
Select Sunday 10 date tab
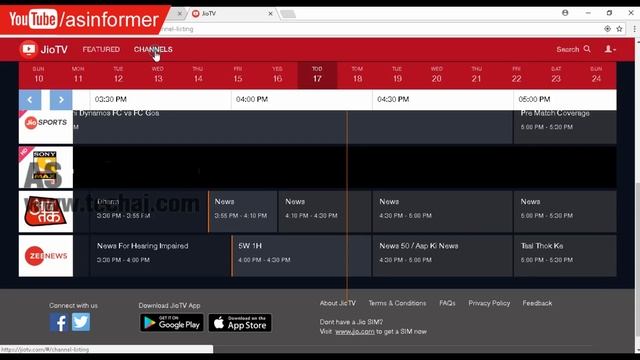point(38,75)
